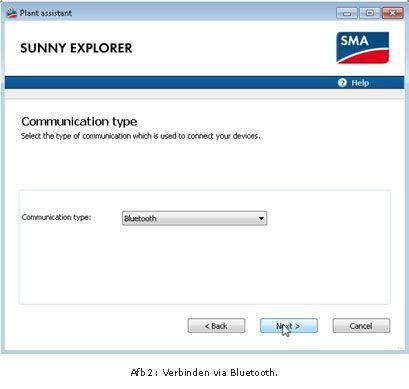Click the SUNNY EXPLORER heading
Viewport: 409px width, 389px height.
coord(76,48)
